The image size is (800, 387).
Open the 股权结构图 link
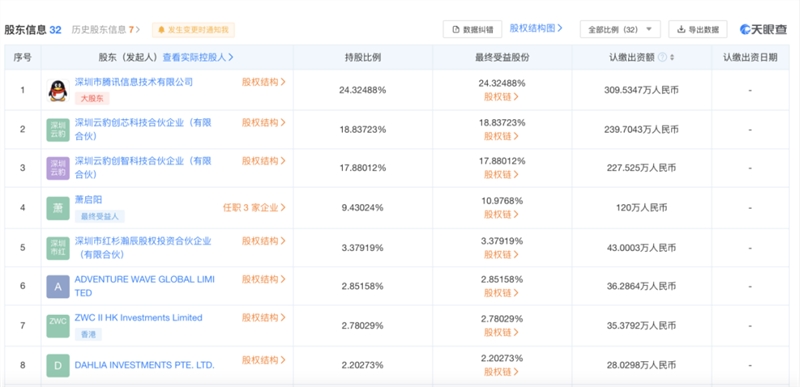(536, 28)
